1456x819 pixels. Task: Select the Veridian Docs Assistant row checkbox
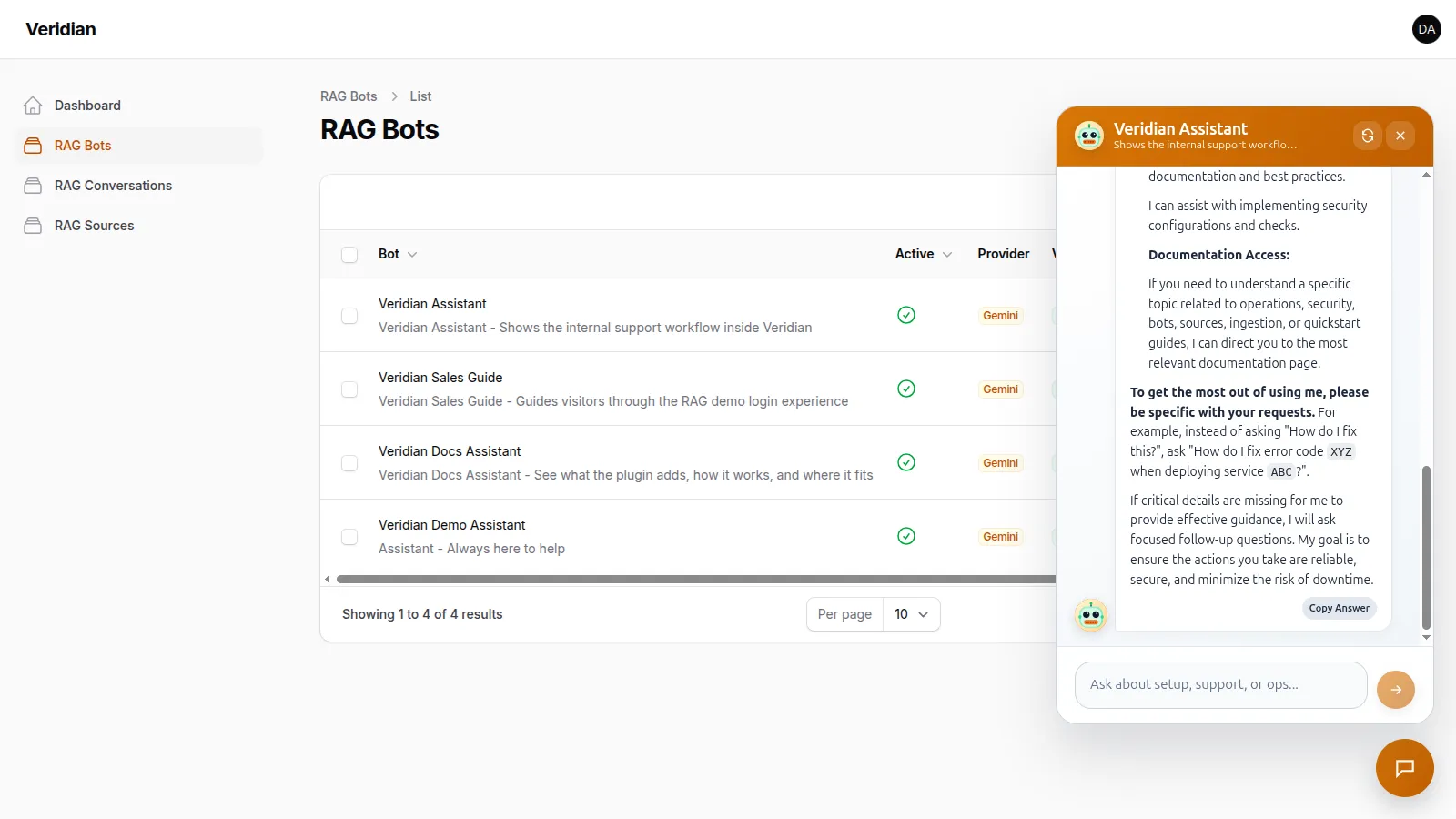[x=349, y=463]
